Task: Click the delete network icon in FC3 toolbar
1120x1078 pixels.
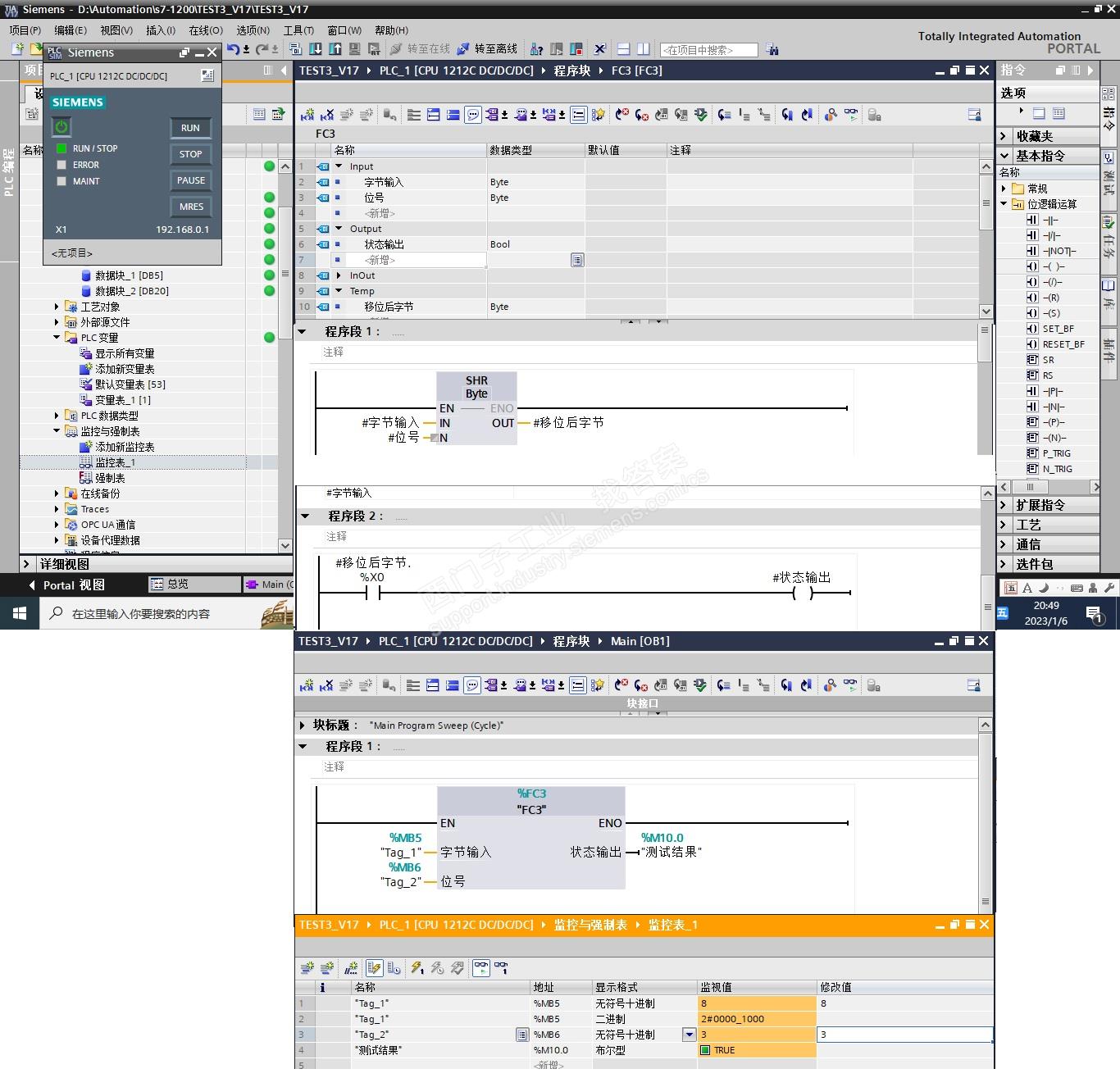Action: pos(326,115)
